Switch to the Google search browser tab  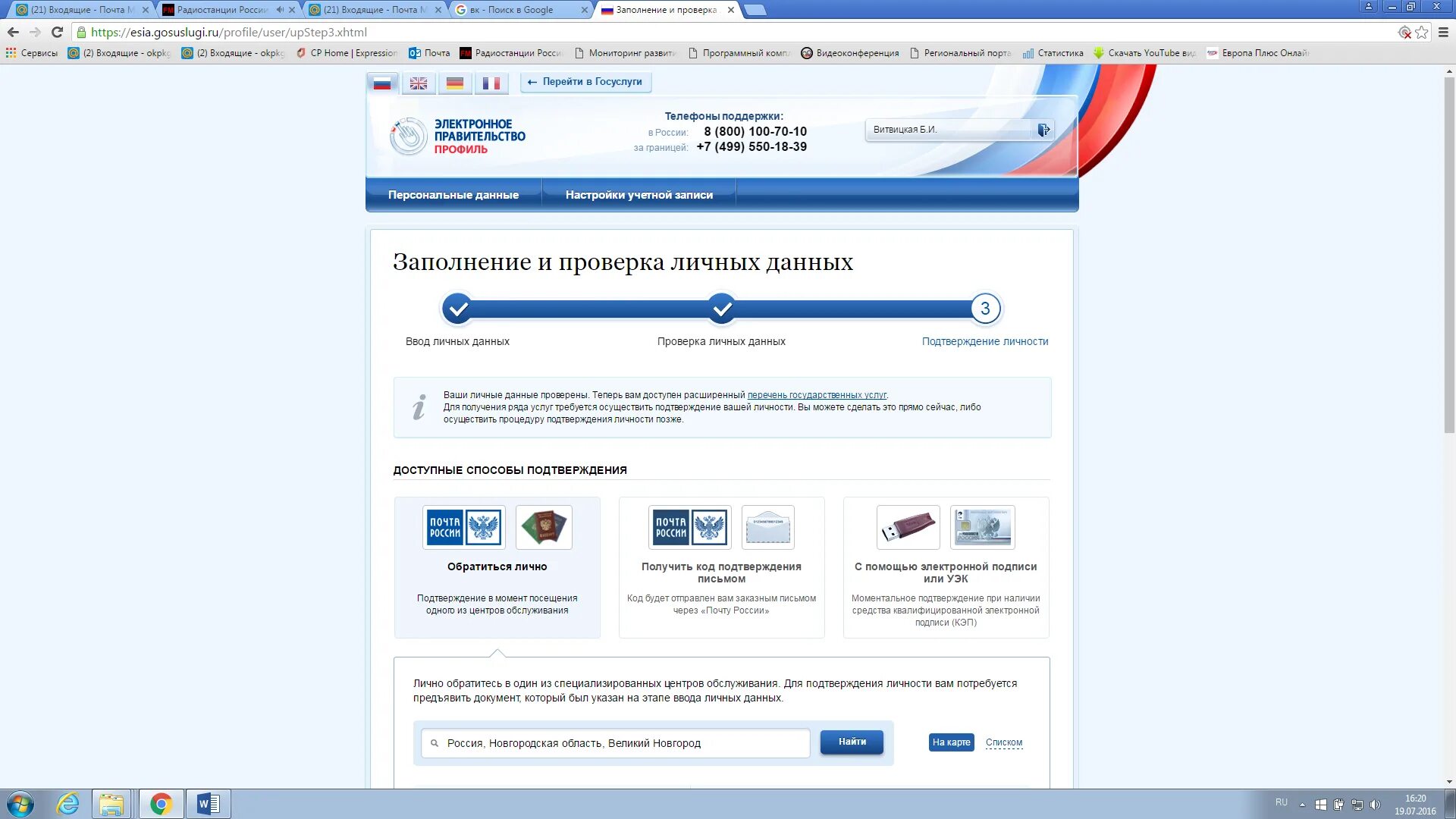click(511, 10)
